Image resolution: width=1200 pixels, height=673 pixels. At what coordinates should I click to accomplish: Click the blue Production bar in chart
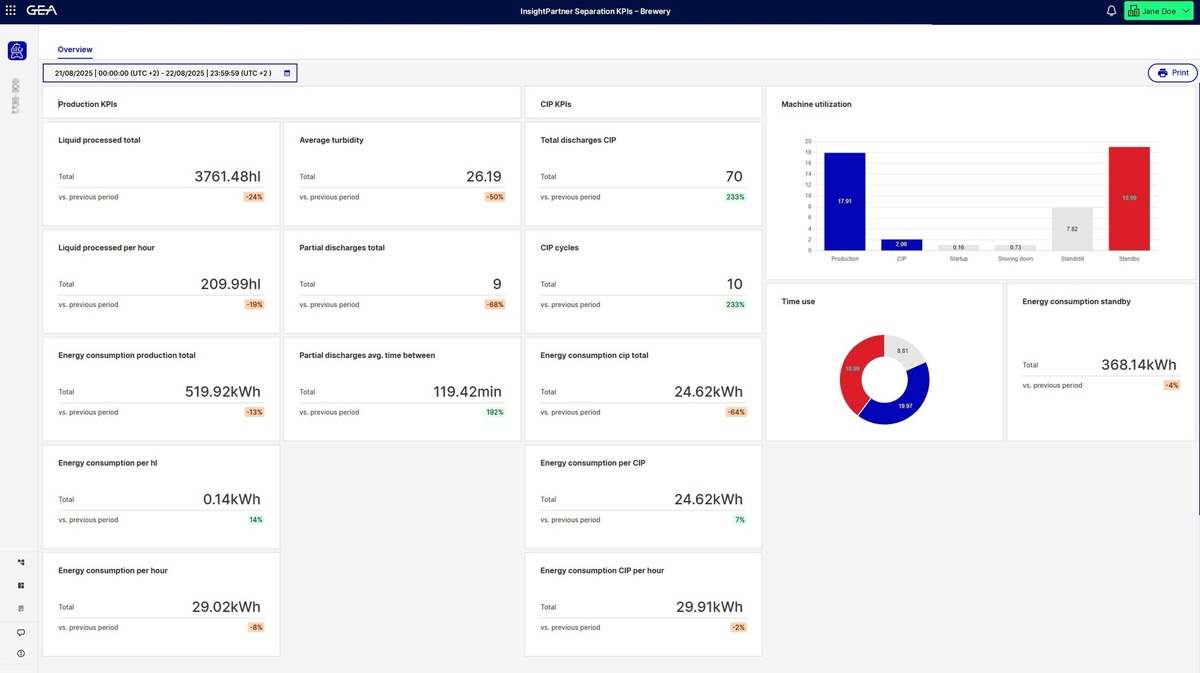845,201
